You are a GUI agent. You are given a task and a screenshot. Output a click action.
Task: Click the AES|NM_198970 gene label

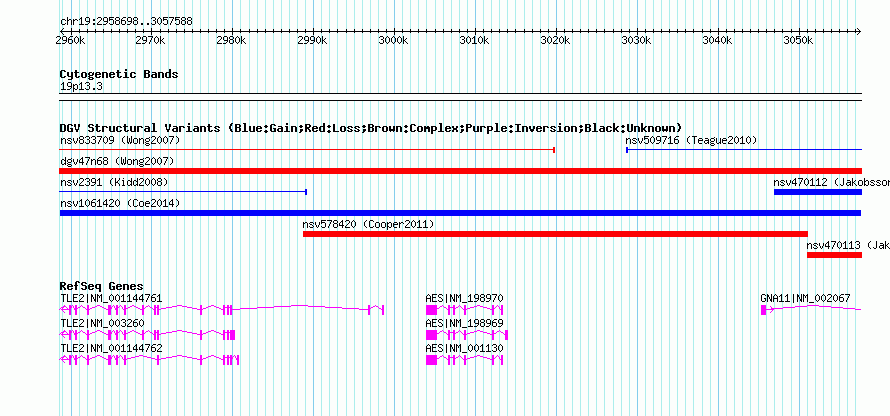(x=464, y=299)
